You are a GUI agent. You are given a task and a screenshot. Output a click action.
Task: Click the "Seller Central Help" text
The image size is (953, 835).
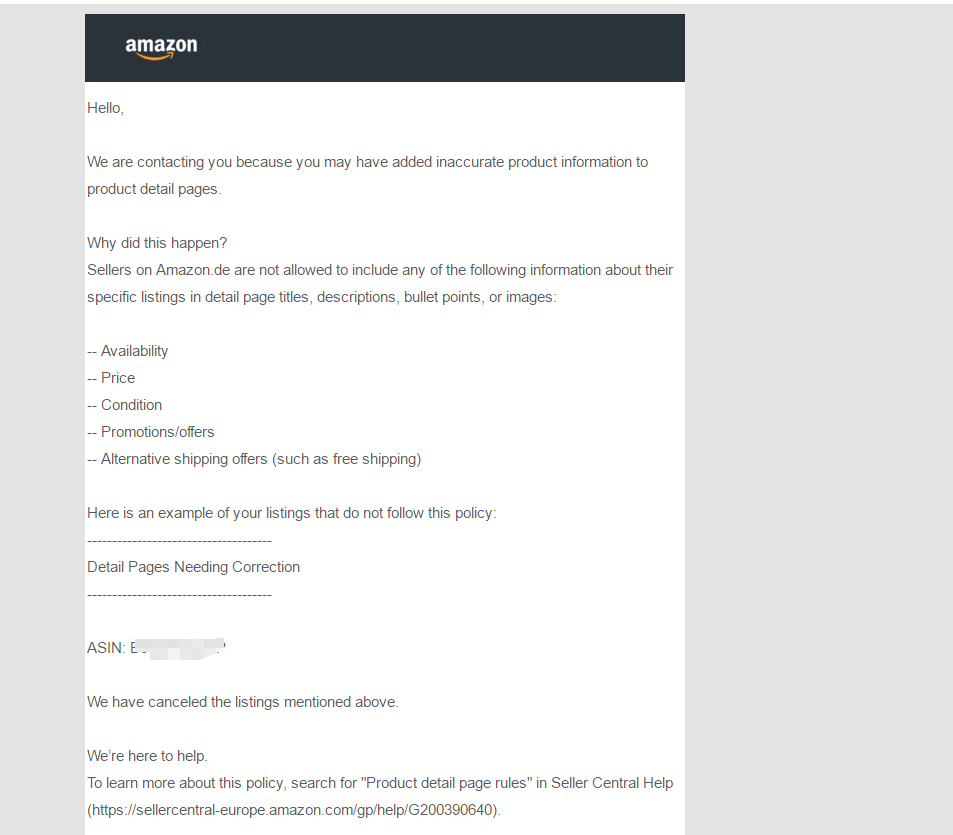coord(612,783)
